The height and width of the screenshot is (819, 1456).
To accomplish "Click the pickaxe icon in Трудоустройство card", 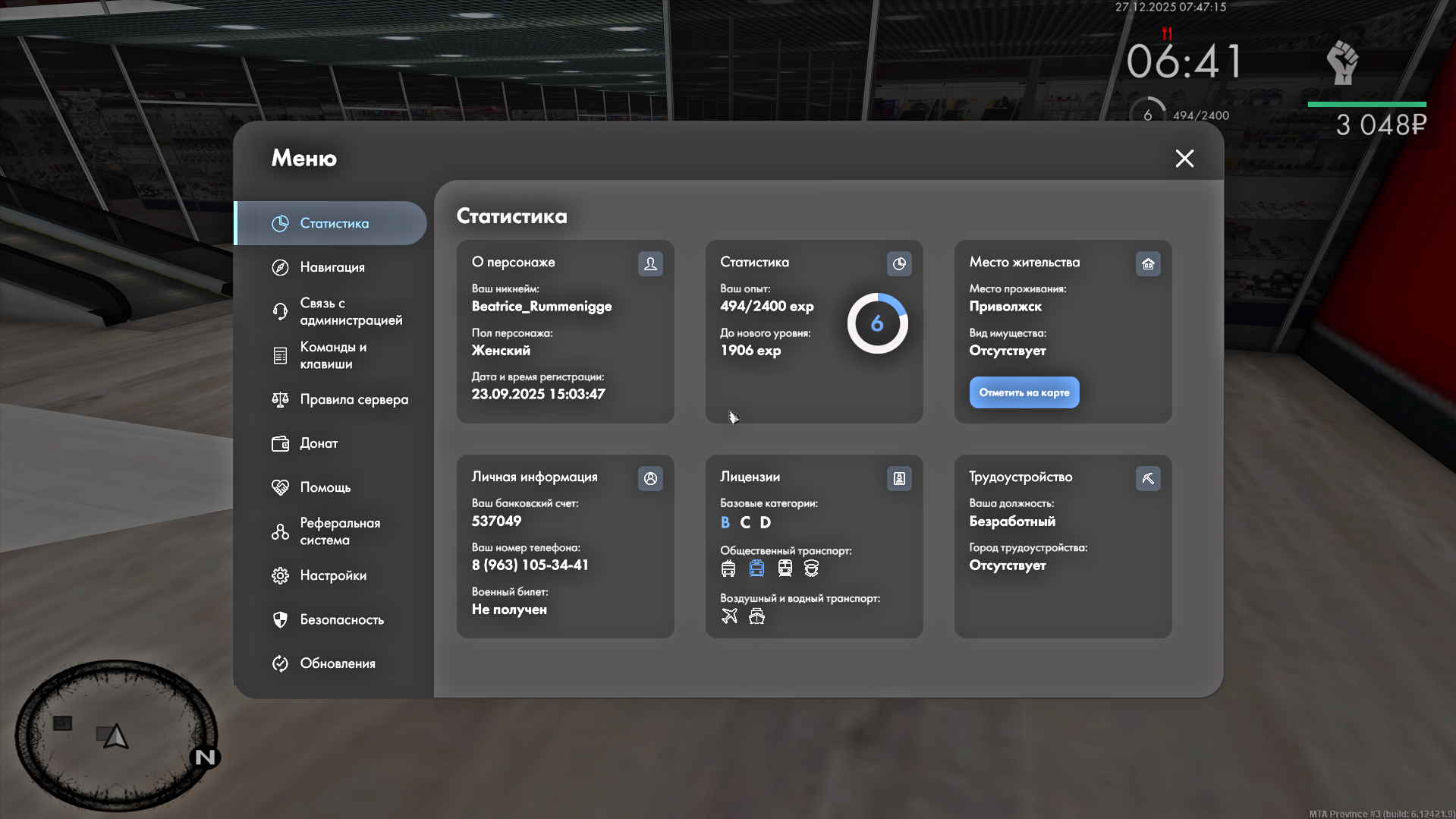I will point(1148,478).
